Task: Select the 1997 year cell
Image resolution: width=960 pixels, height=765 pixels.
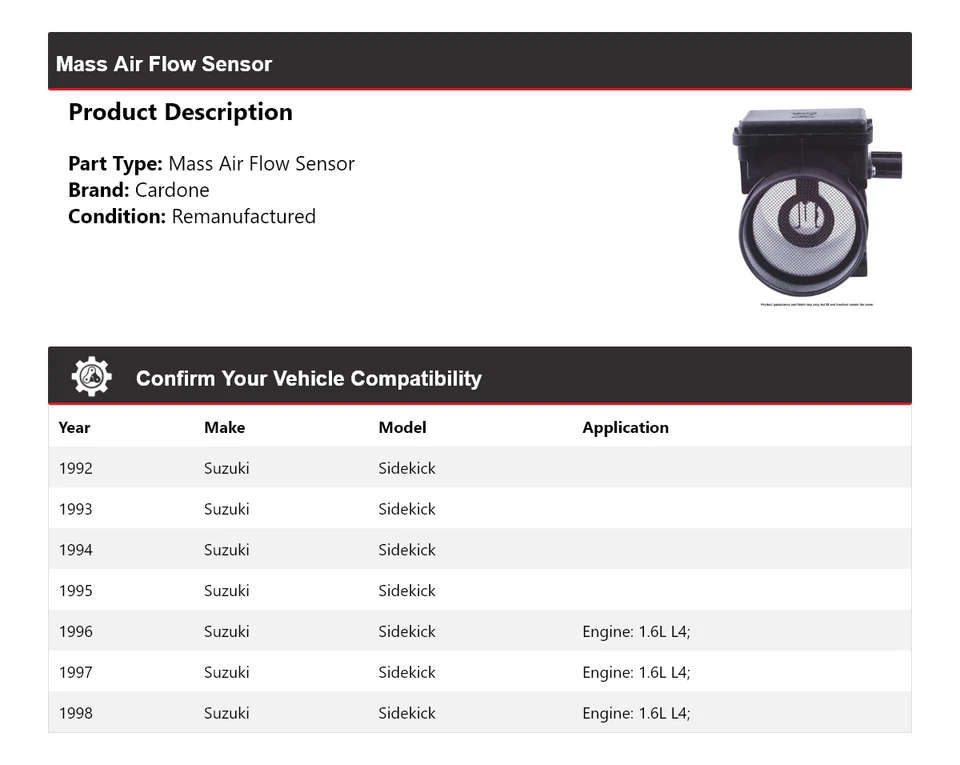Action: click(x=75, y=673)
